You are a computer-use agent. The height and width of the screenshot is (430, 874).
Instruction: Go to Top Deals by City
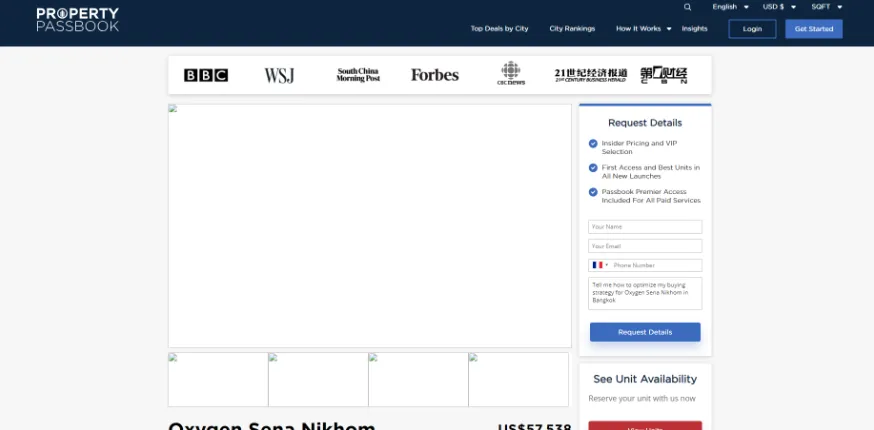point(499,29)
